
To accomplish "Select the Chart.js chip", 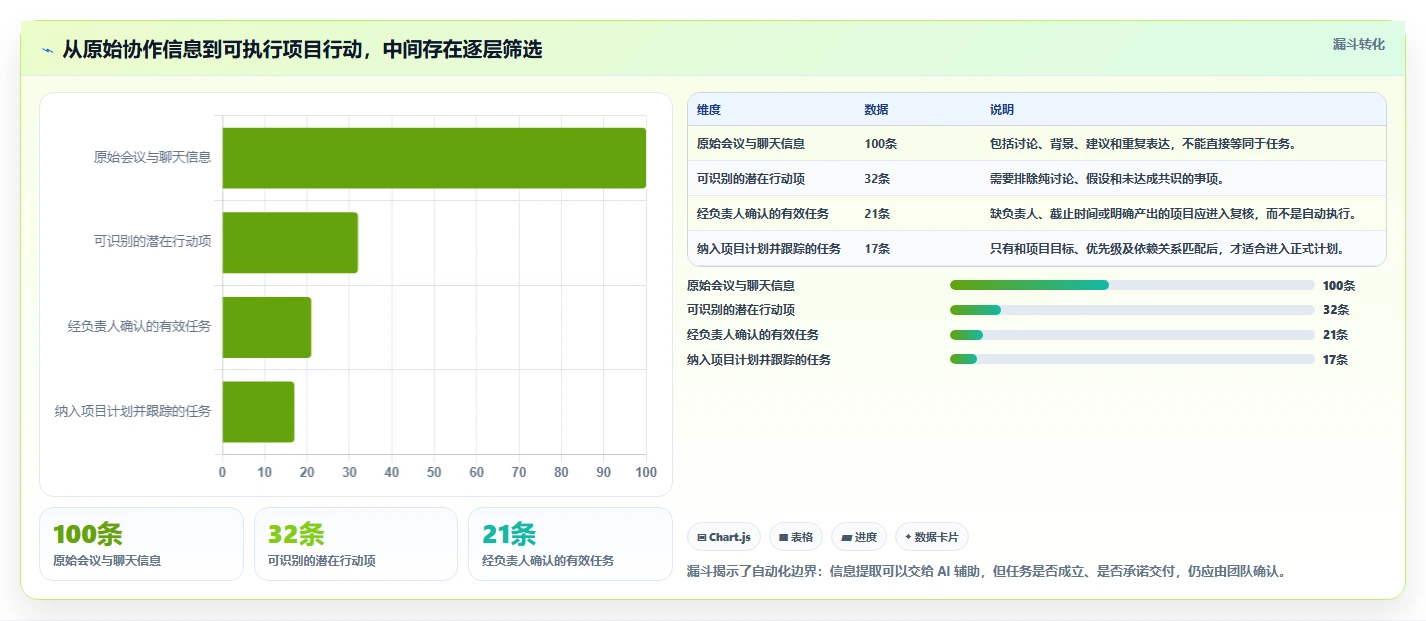I will coord(724,537).
